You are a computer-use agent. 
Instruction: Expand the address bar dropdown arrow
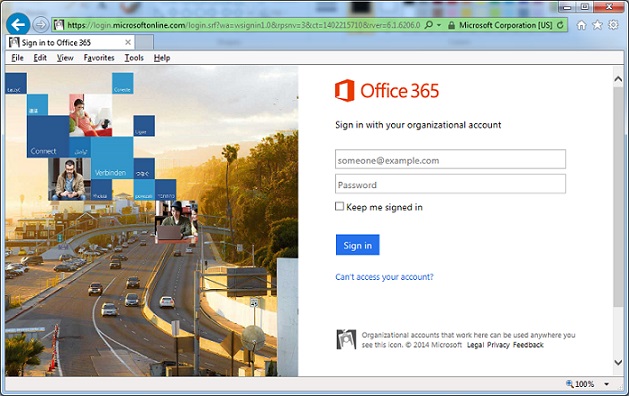pyautogui.click(x=439, y=25)
